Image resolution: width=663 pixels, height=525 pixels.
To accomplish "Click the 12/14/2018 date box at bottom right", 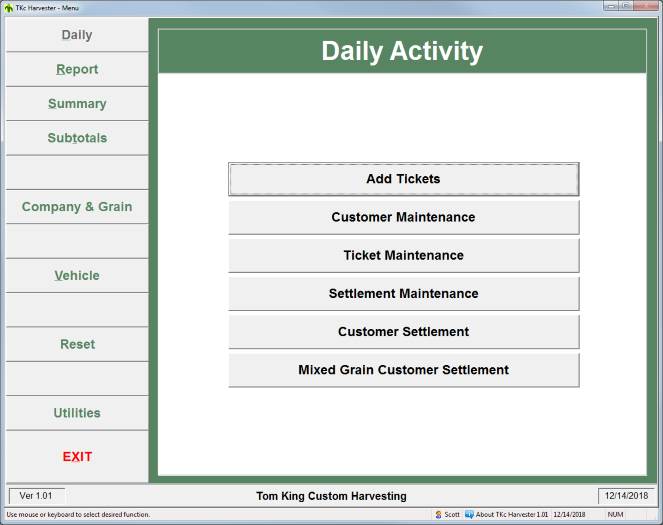I will (x=626, y=495).
